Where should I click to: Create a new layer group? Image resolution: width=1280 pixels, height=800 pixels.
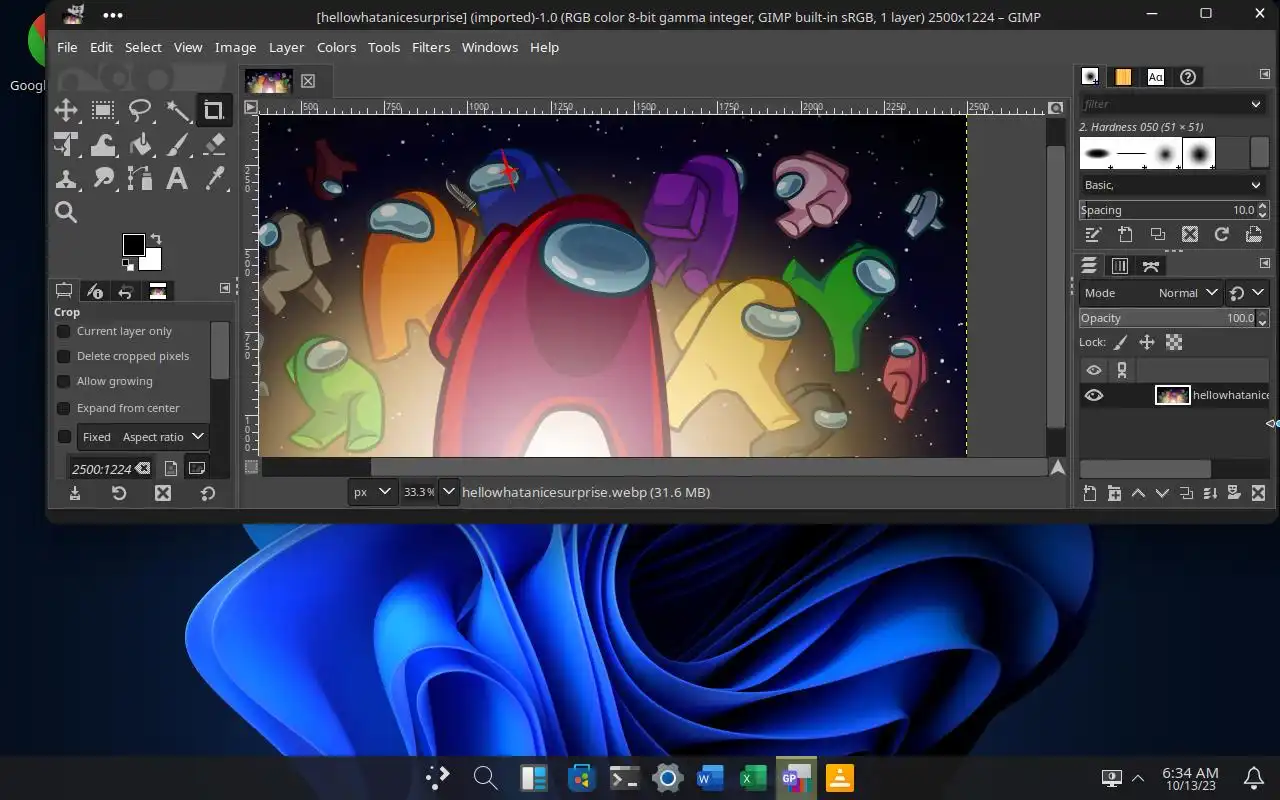click(1114, 493)
